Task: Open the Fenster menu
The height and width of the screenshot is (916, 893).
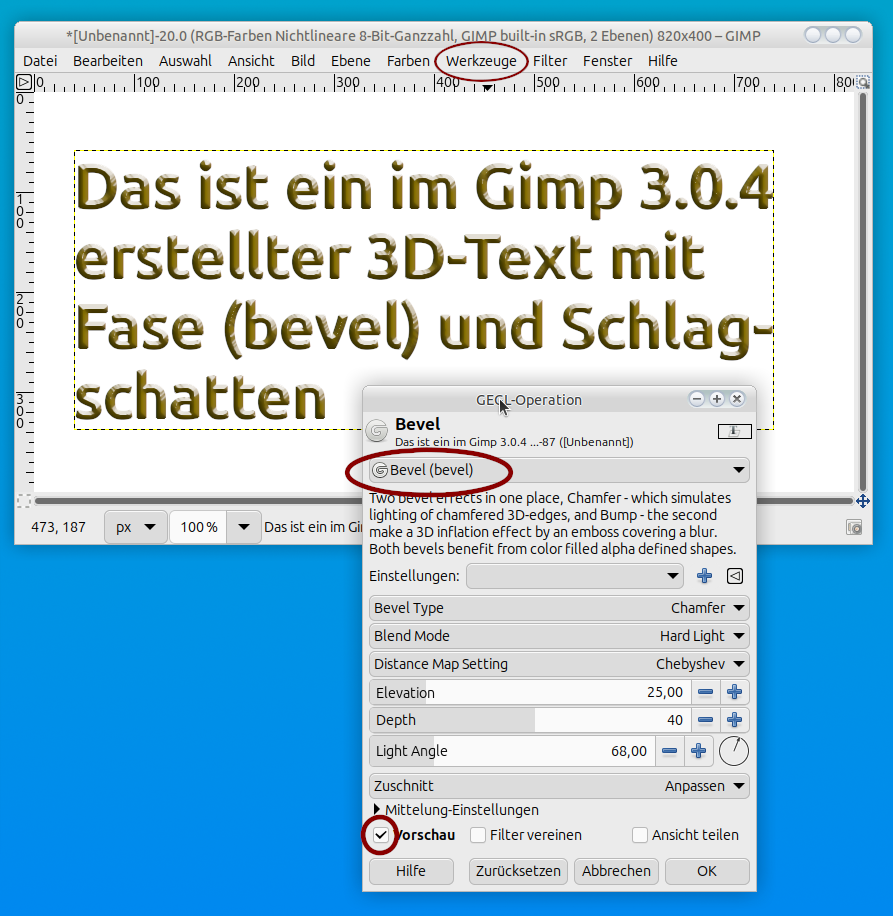Action: [607, 61]
